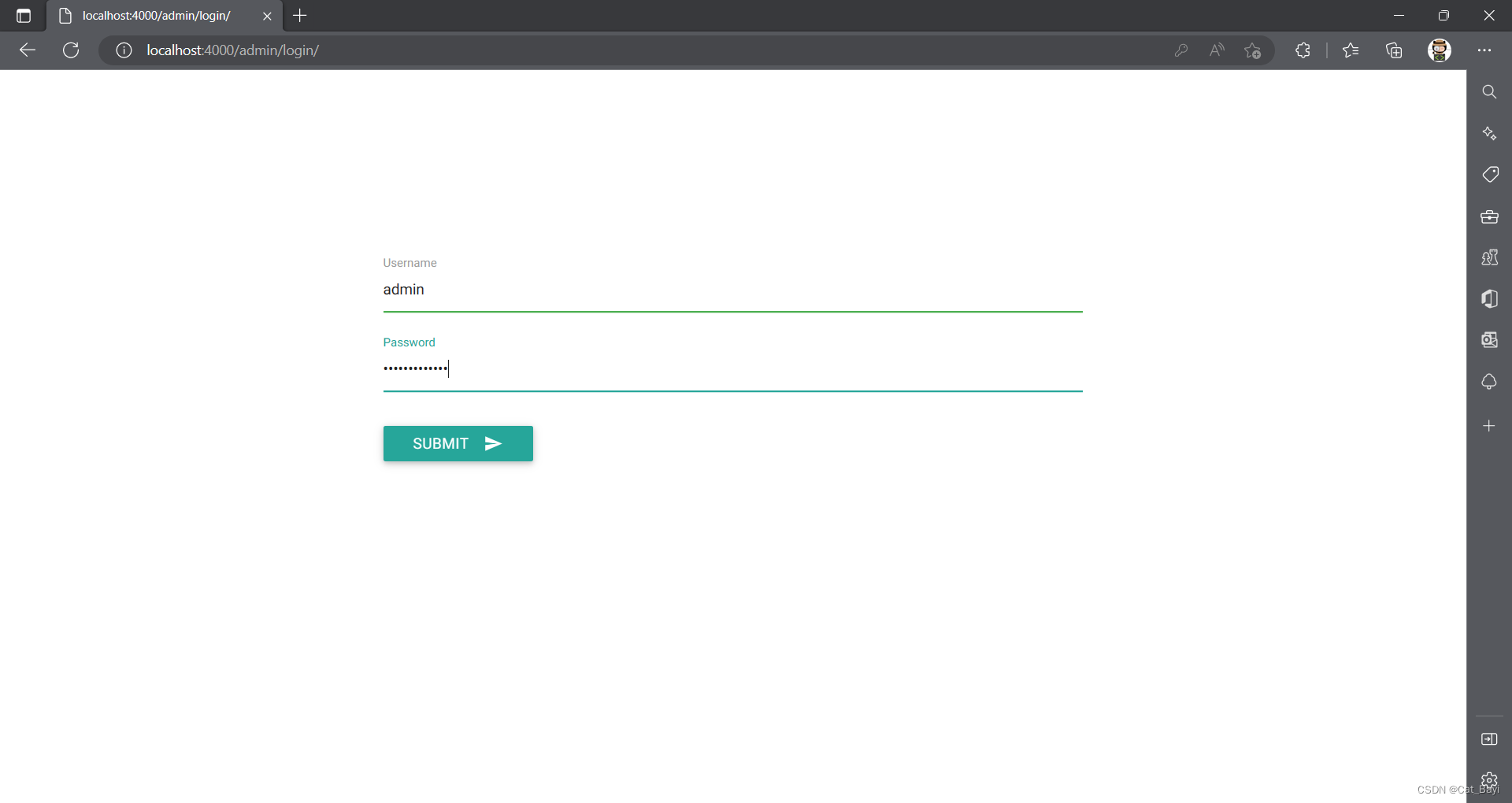Open Settings and more menu
Image resolution: width=1512 pixels, height=803 pixels.
point(1484,50)
